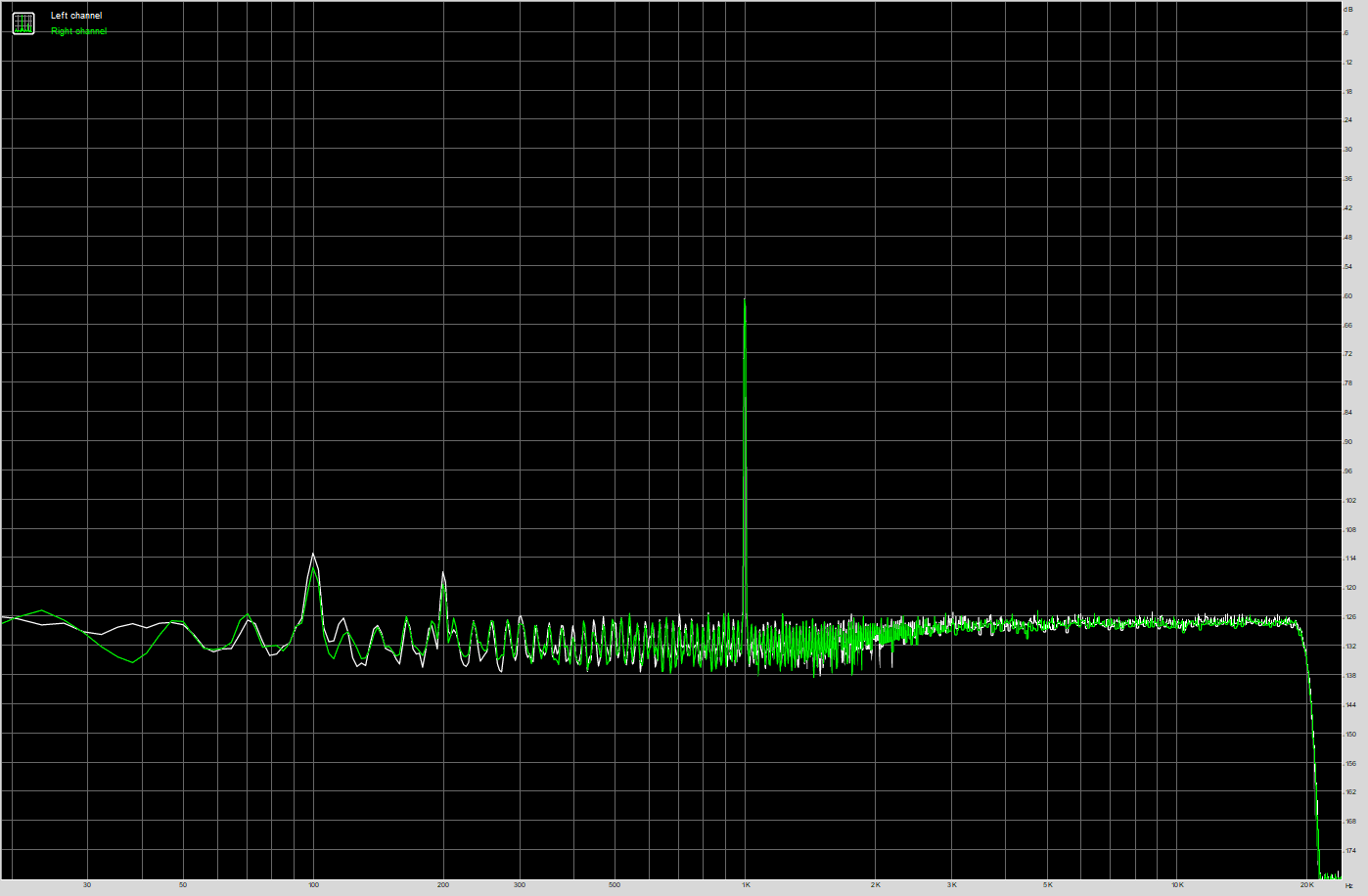Viewport: 1368px width, 896px height.
Task: Select the Left channel legend label
Action: (x=76, y=16)
